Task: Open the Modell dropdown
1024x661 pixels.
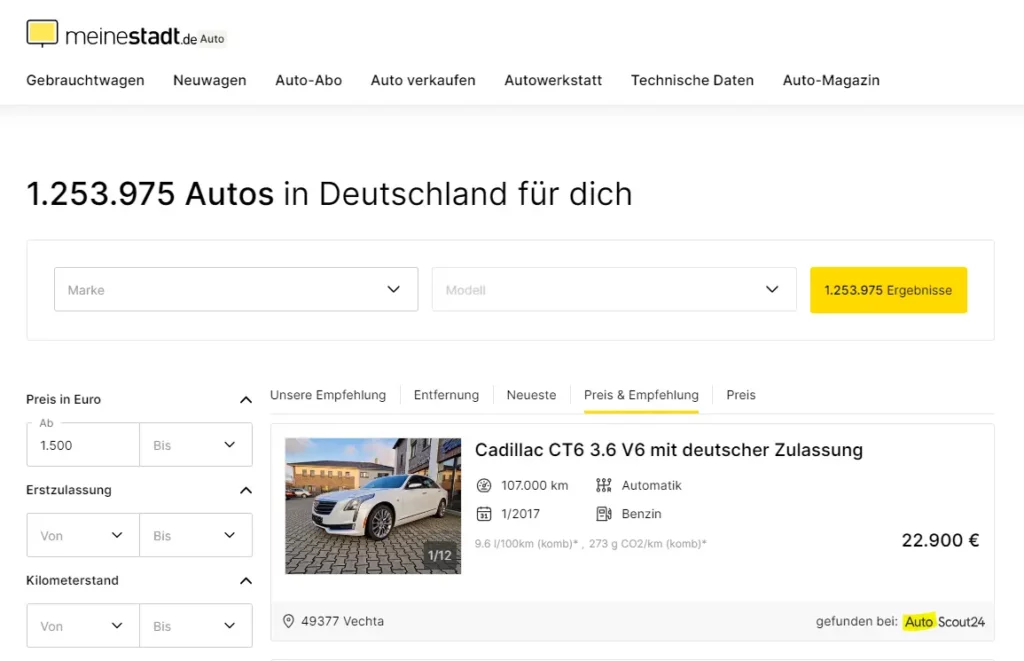Action: point(614,289)
